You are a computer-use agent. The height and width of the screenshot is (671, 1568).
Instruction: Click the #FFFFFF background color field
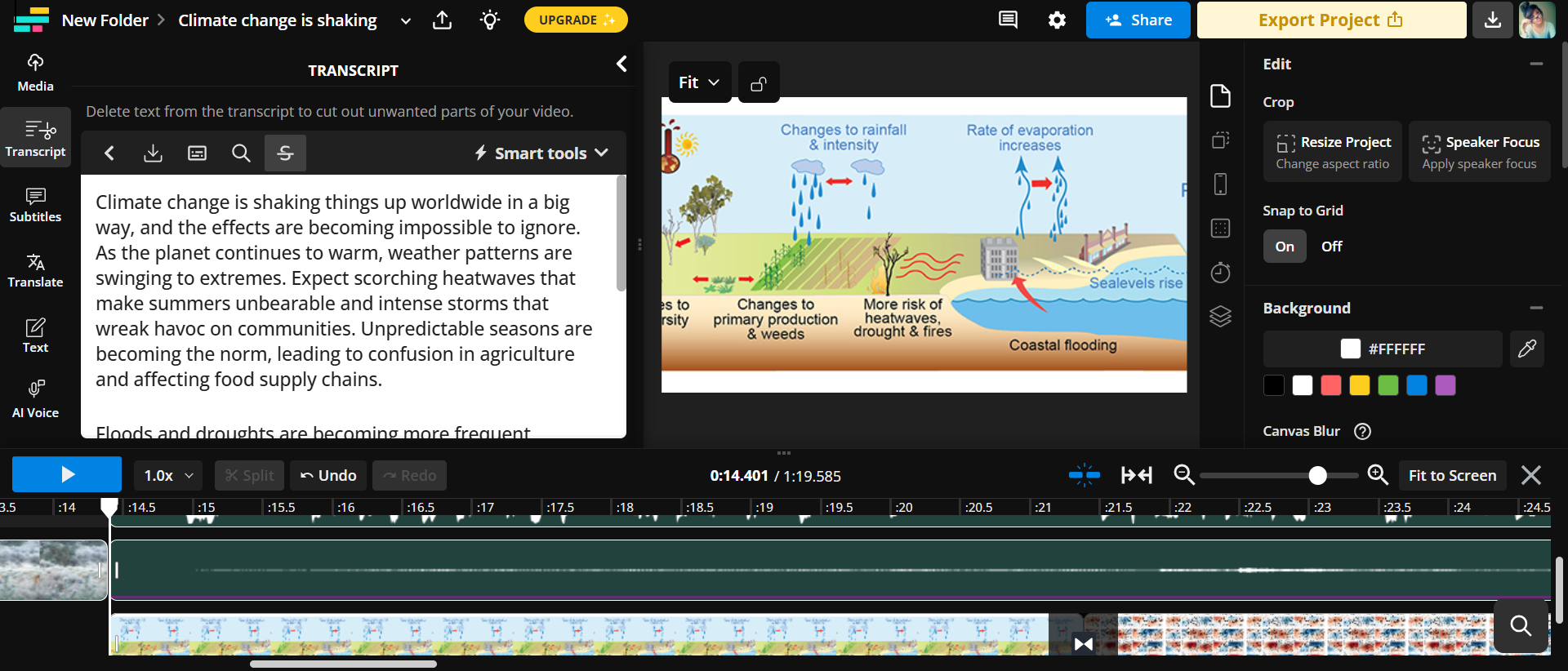[x=1383, y=349]
